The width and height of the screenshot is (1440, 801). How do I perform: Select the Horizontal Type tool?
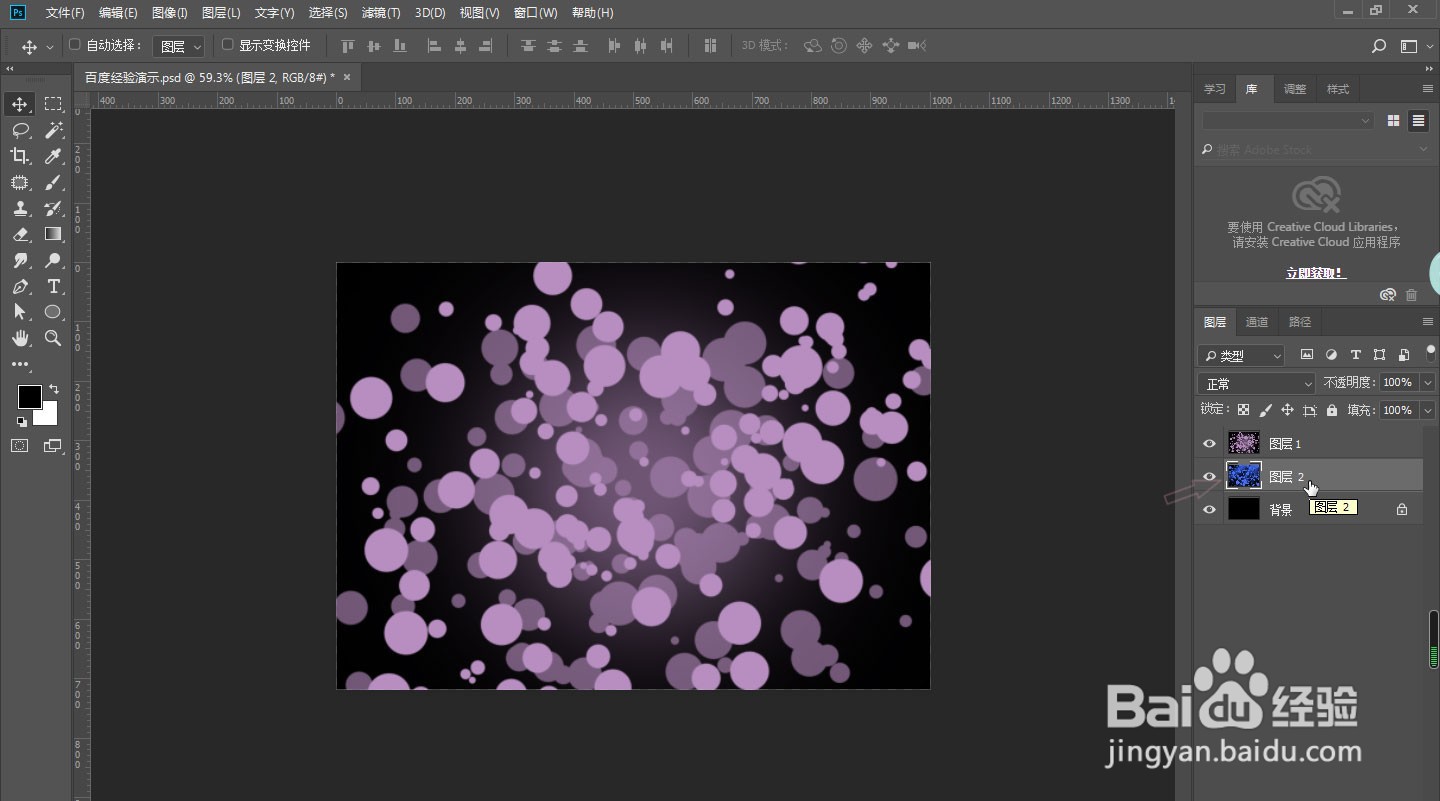(53, 286)
